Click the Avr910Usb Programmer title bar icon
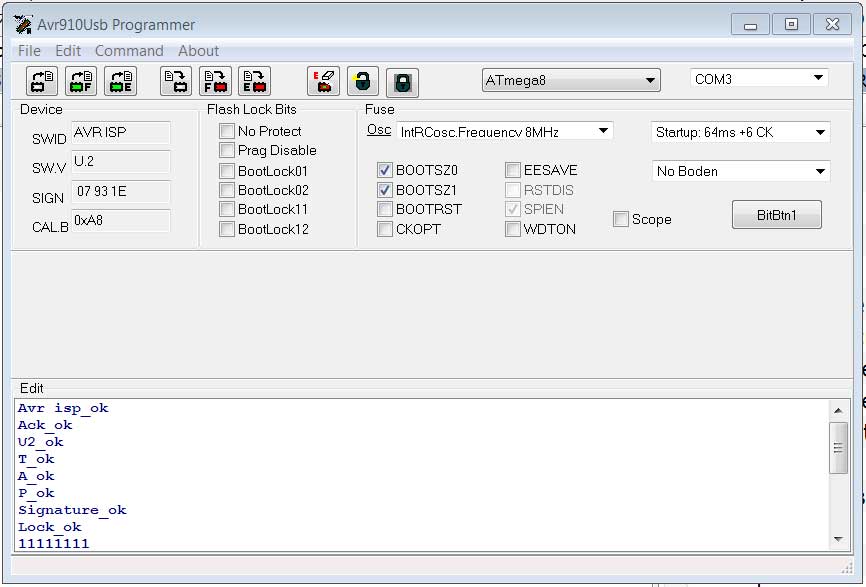This screenshot has width=866, height=587. pyautogui.click(x=23, y=24)
